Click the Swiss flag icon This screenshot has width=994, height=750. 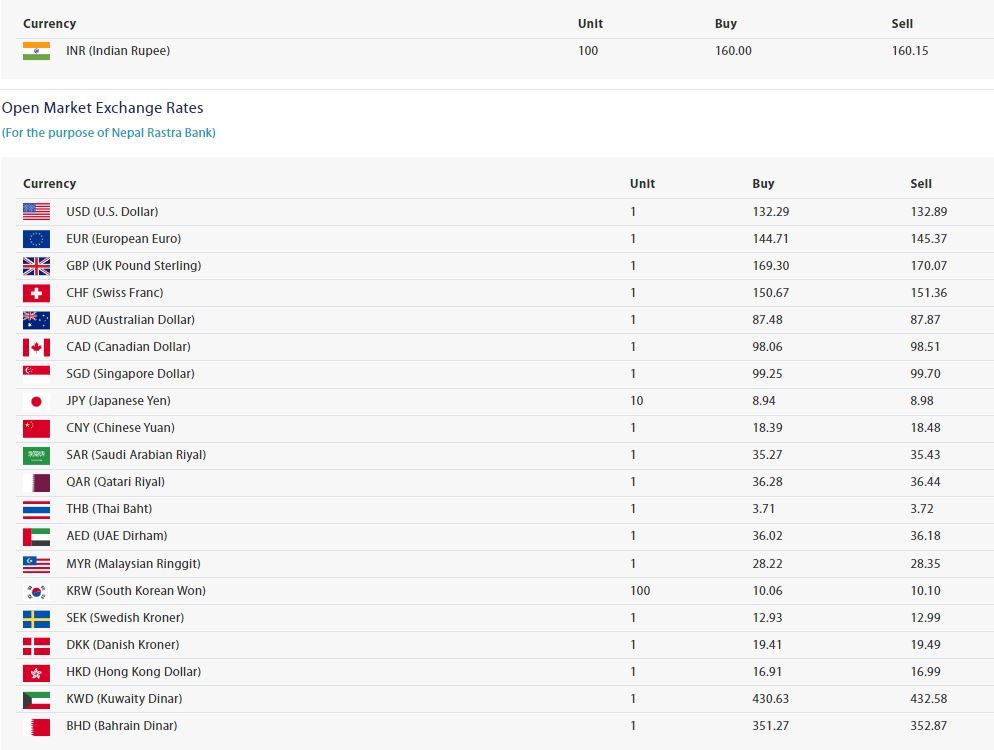point(36,293)
